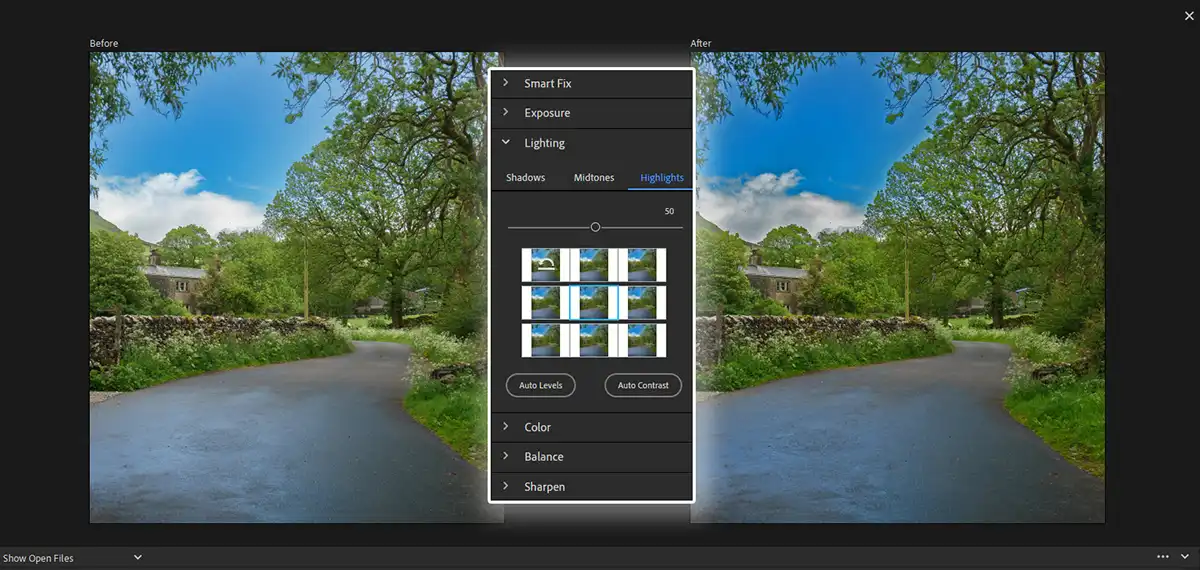Close the Quick edit view with X
1200x570 pixels.
(x=1188, y=15)
